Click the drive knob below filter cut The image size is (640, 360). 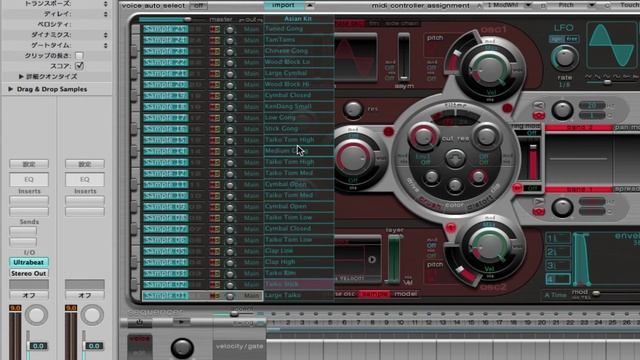point(431,177)
